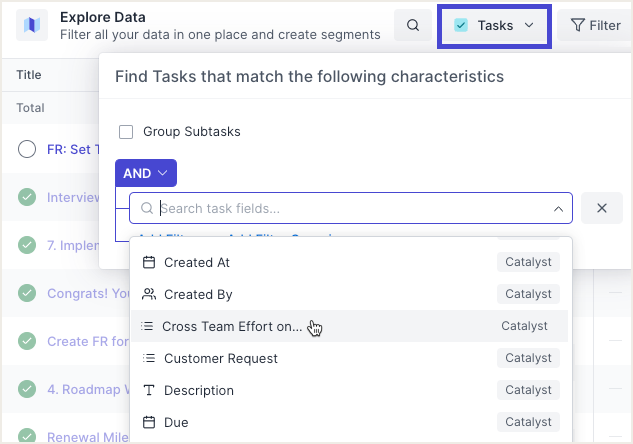Toggle the FR: Set task completion circle

(28, 149)
